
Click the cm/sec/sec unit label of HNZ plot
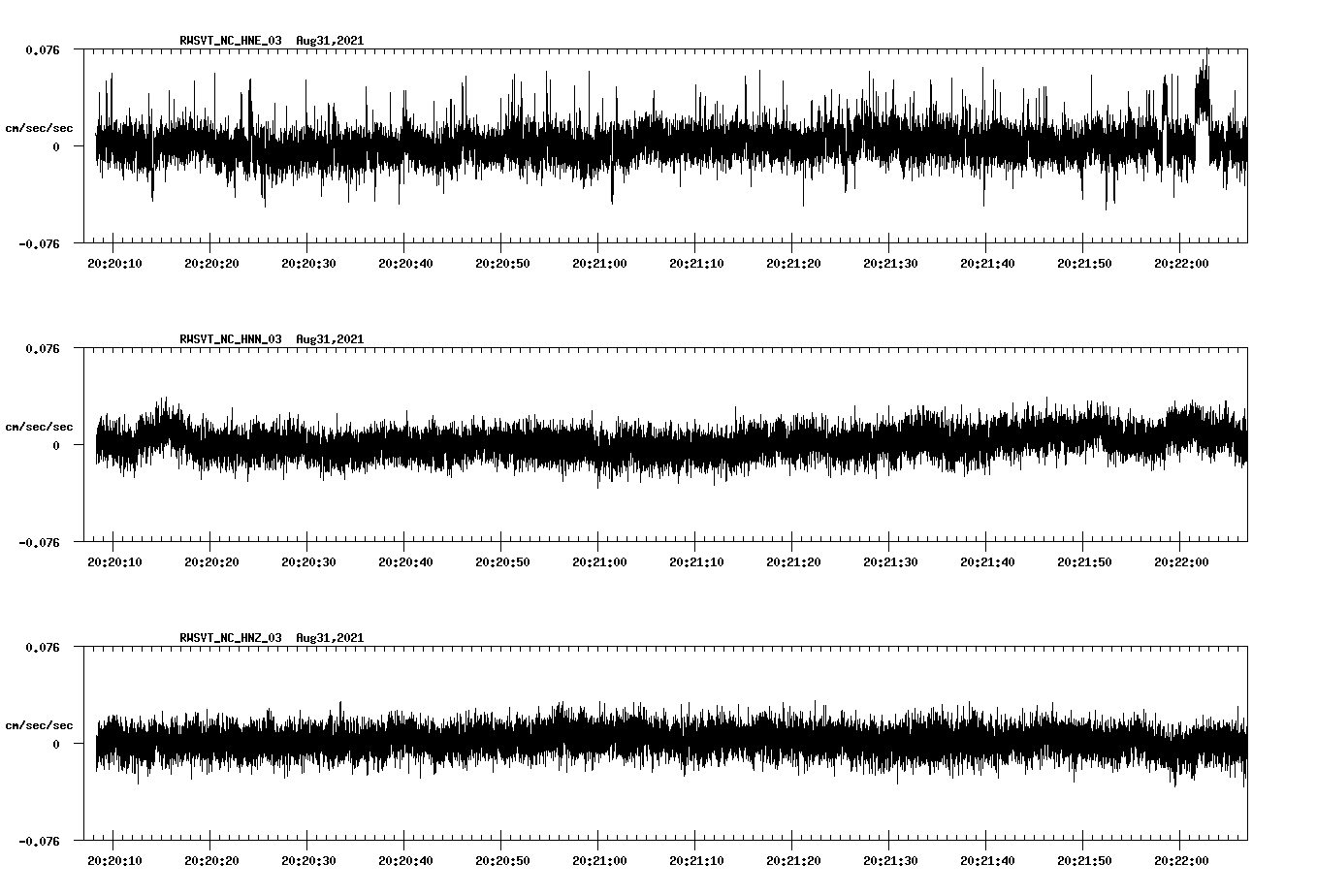pos(39,725)
